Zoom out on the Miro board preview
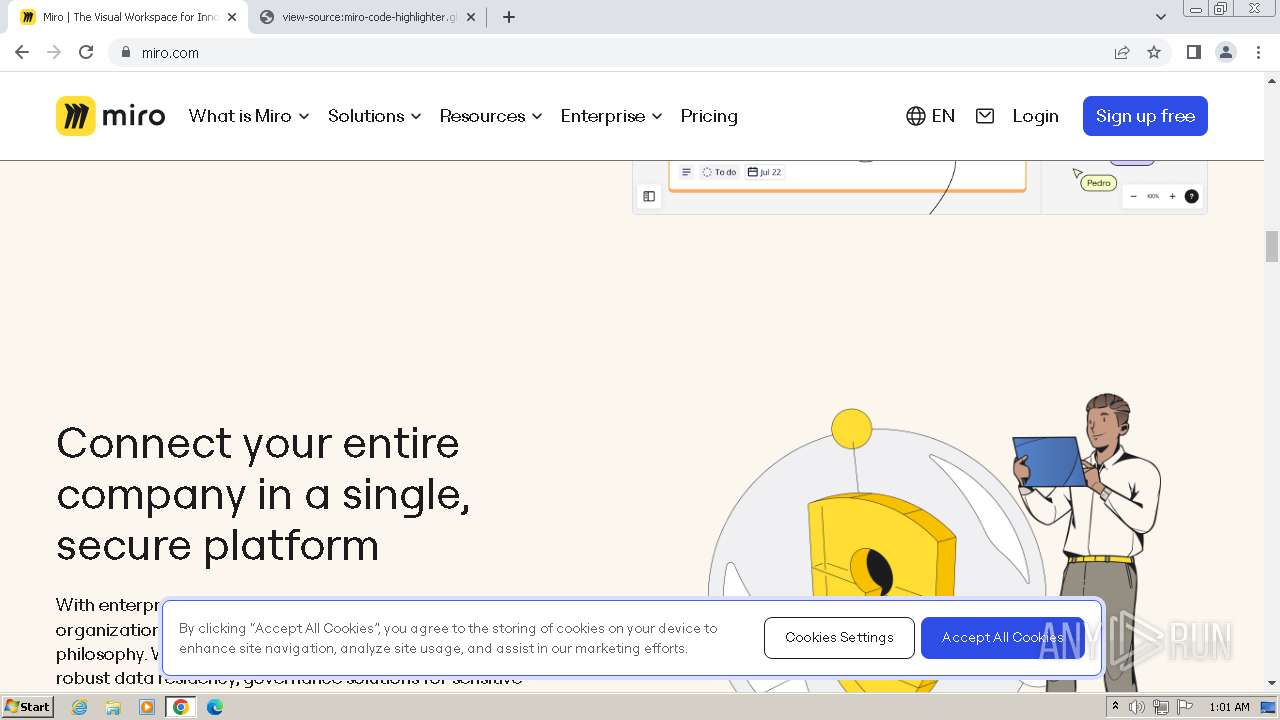 (x=1133, y=196)
